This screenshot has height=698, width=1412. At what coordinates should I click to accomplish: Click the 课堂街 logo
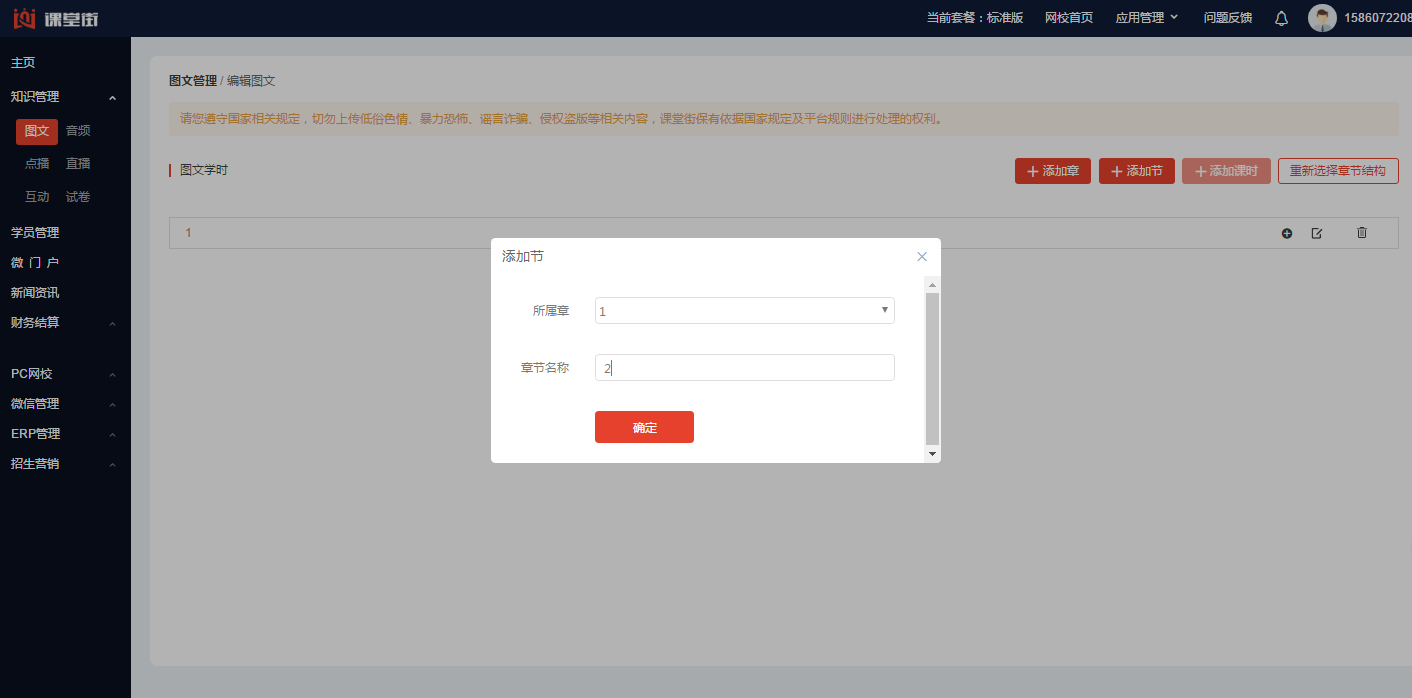pos(56,18)
